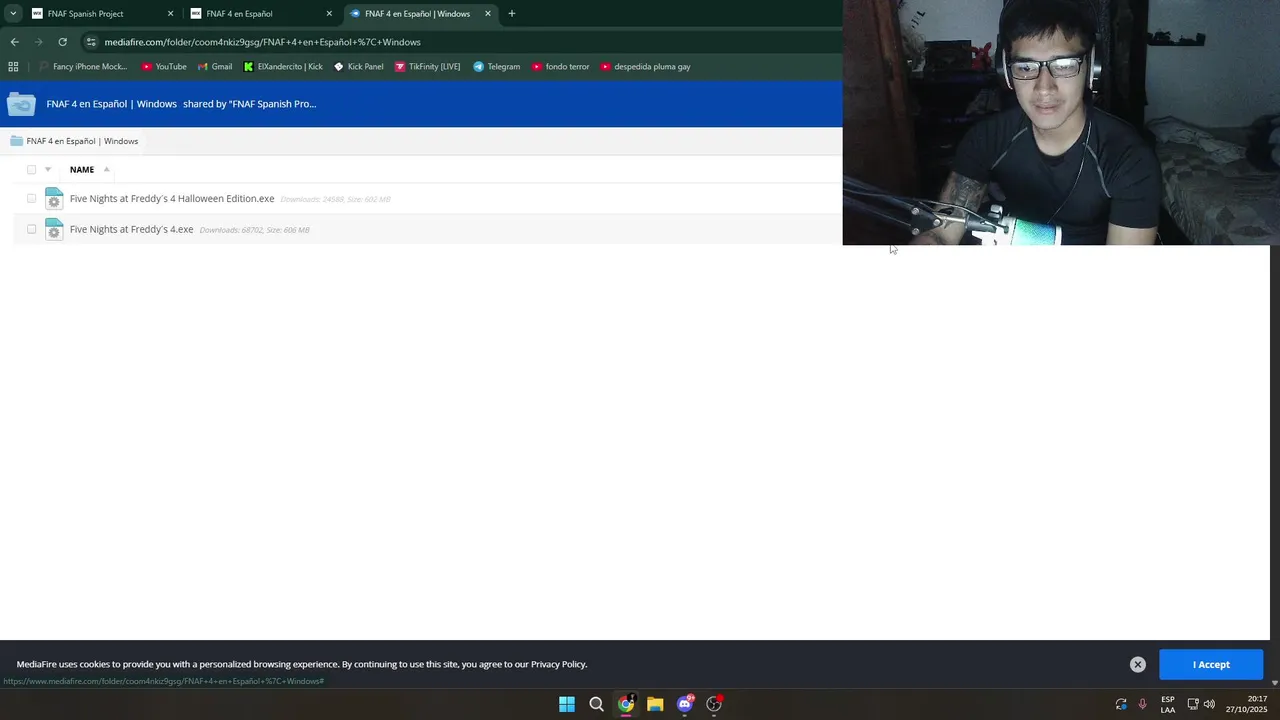This screenshot has width=1280, height=720.
Task: Open File Explorer from the taskbar
Action: pyautogui.click(x=655, y=704)
